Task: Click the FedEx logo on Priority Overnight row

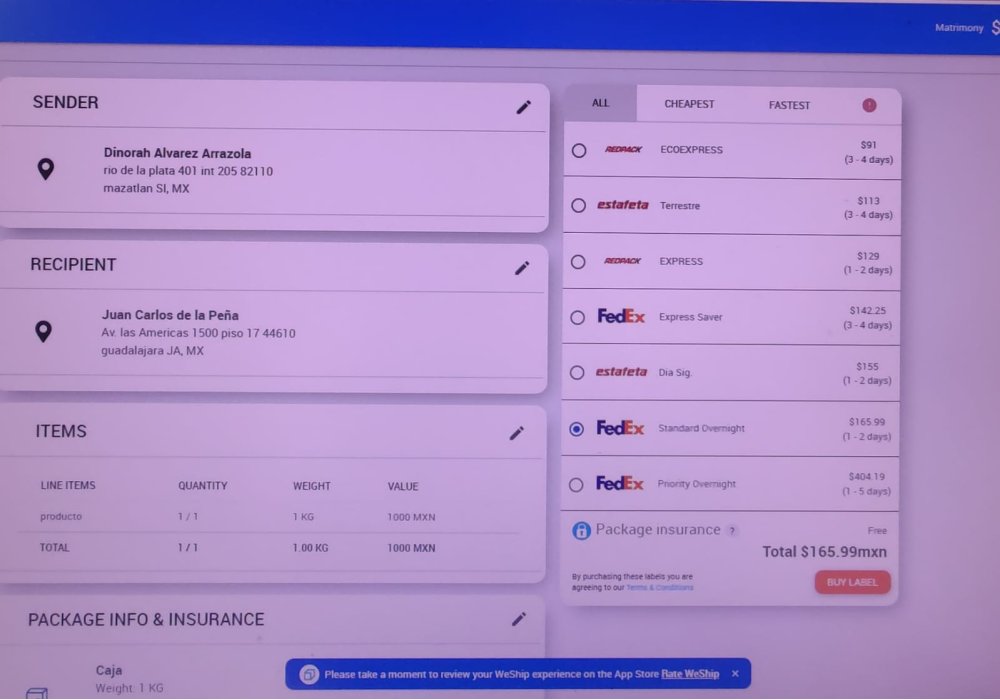Action: [x=619, y=483]
